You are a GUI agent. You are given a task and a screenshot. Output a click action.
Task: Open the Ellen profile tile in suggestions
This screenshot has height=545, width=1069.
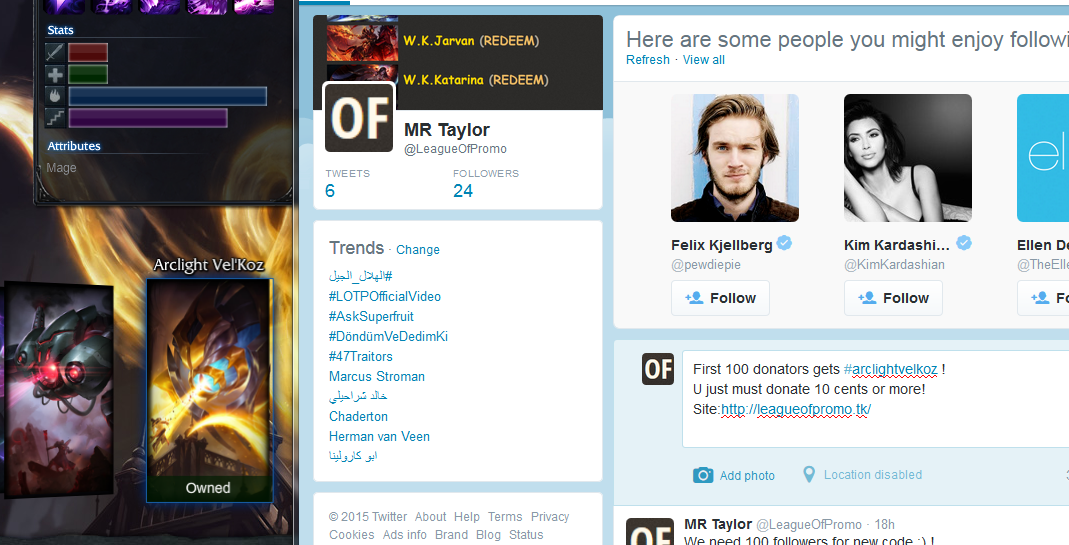pyautogui.click(x=1043, y=158)
